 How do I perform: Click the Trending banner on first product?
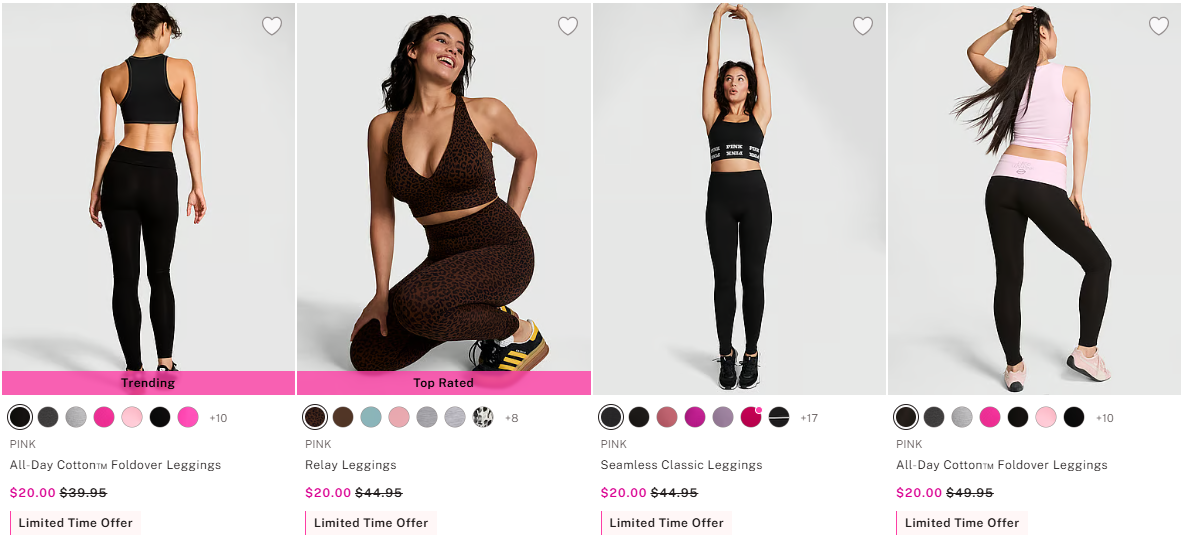(x=148, y=383)
